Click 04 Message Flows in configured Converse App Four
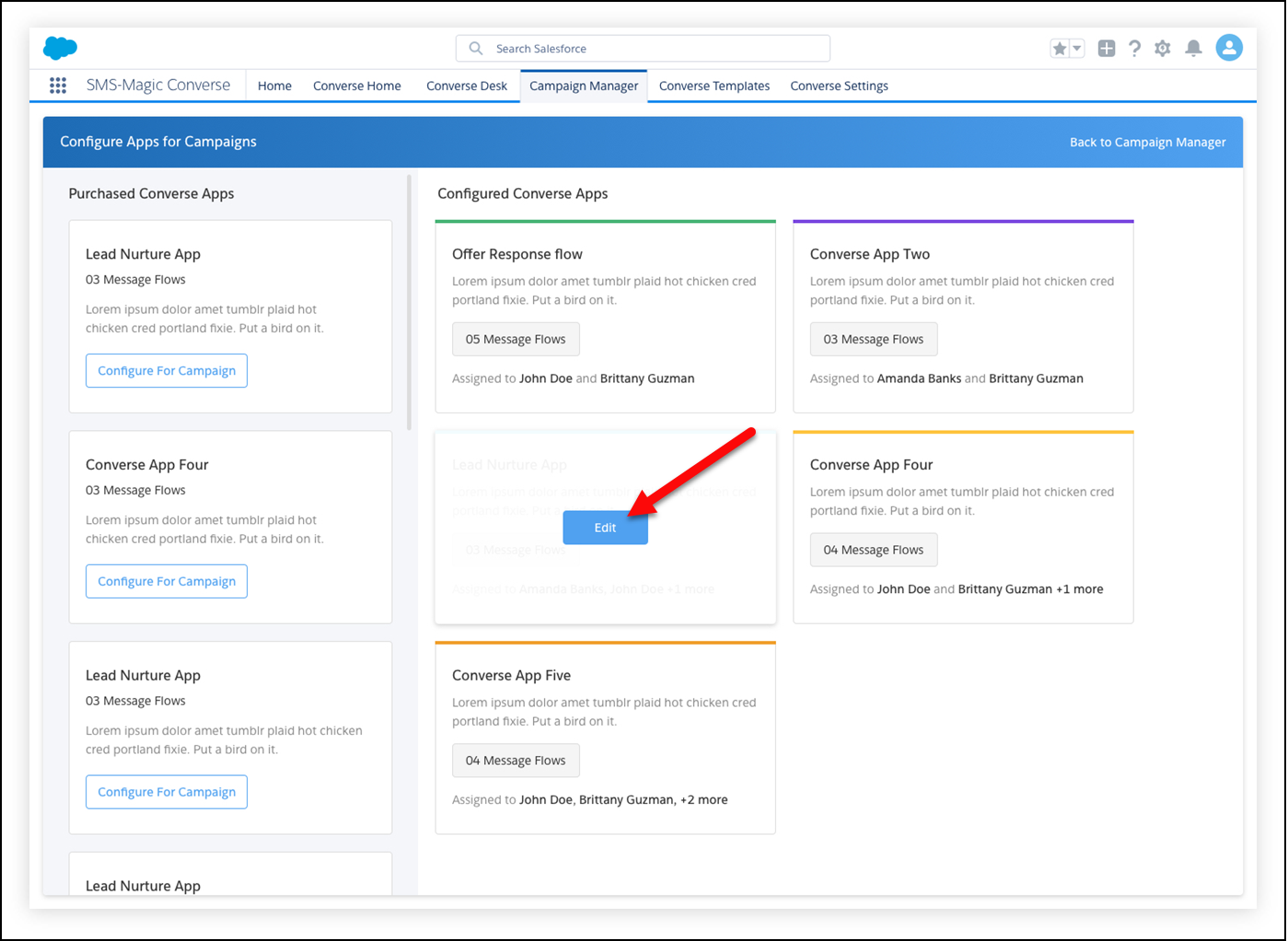This screenshot has width=1288, height=941. [874, 551]
